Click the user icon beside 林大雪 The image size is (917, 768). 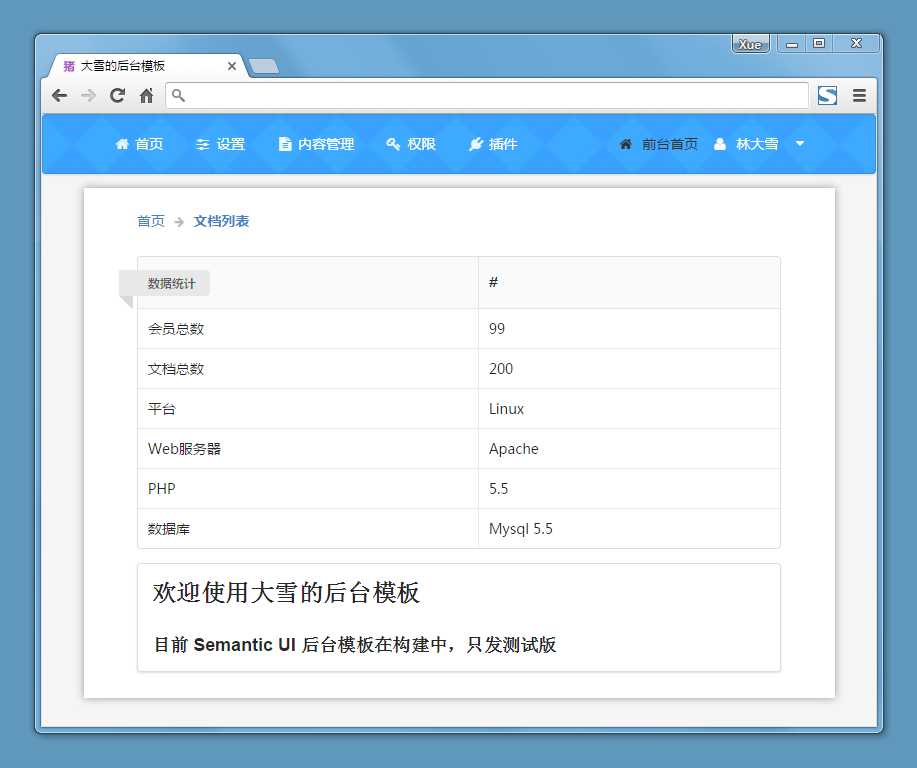[x=720, y=144]
